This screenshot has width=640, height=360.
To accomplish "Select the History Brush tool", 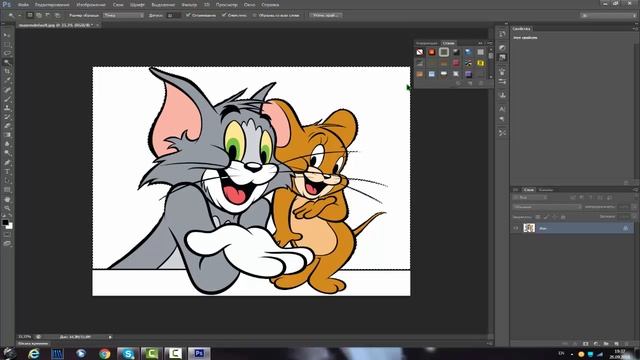I will [7, 117].
